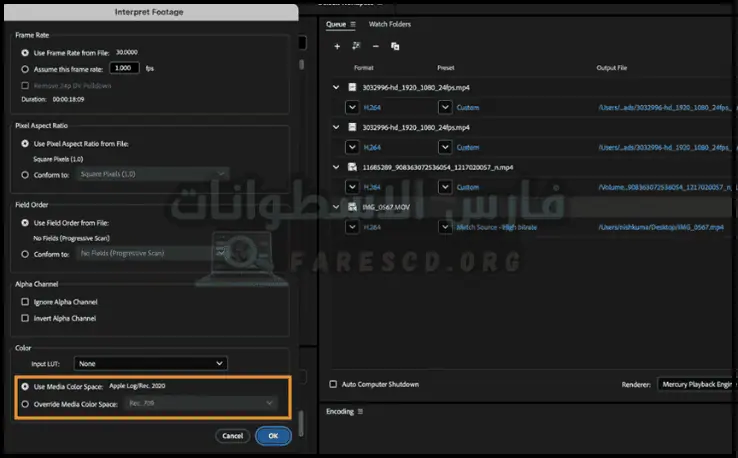The width and height of the screenshot is (738, 458).
Task: Click the Add Output settings icon
Action: (356, 46)
